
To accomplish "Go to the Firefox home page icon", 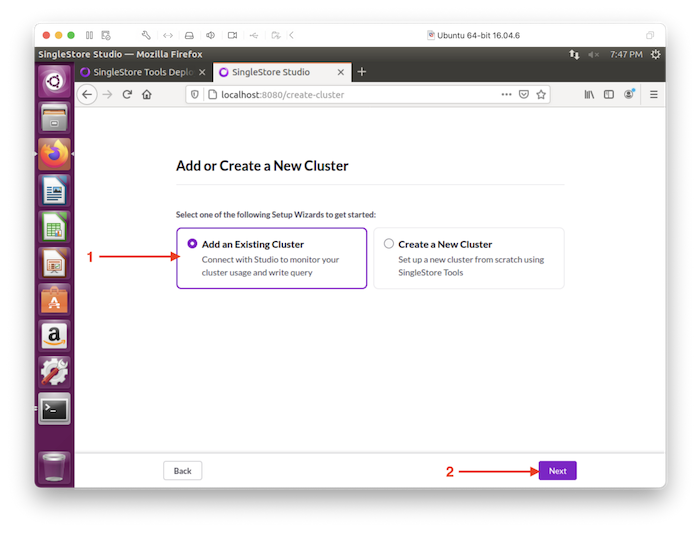I will 147,95.
